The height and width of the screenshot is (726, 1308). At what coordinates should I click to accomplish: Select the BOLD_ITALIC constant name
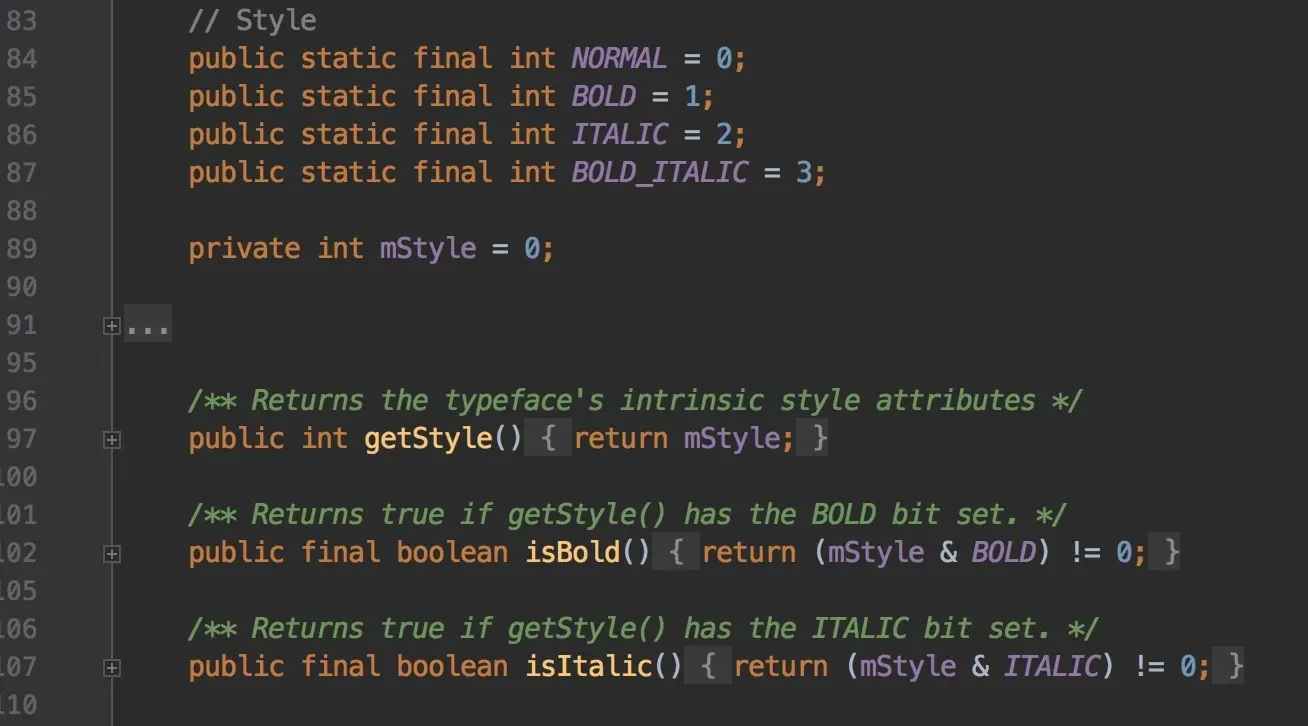pyautogui.click(x=660, y=172)
